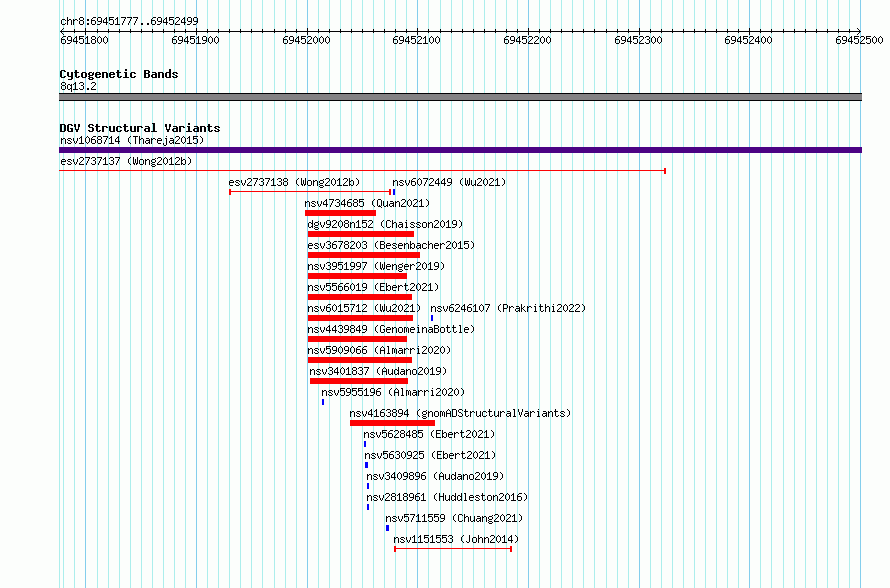The height and width of the screenshot is (588, 890).
Task: Click ruler position 69452400
Action: tap(748, 40)
